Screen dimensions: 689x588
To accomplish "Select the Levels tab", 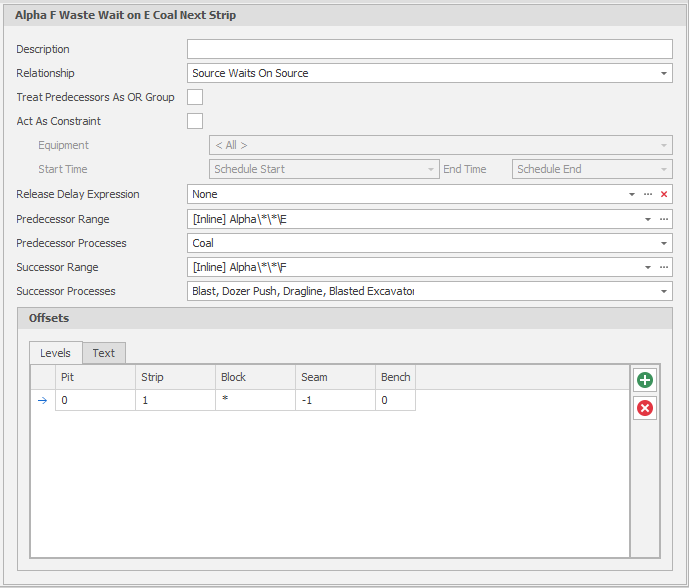I will (55, 353).
